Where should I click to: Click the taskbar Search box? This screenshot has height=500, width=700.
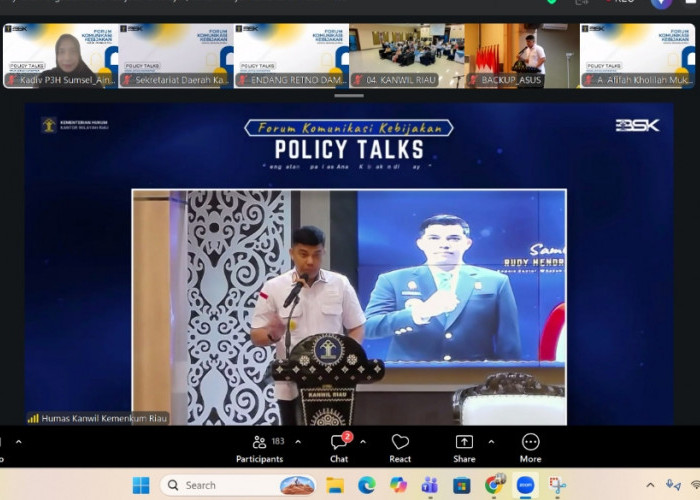(238, 485)
